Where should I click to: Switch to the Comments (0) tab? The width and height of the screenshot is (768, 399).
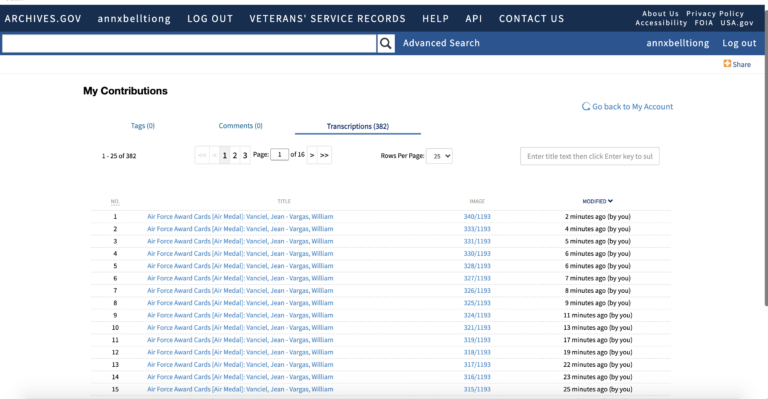(x=240, y=126)
